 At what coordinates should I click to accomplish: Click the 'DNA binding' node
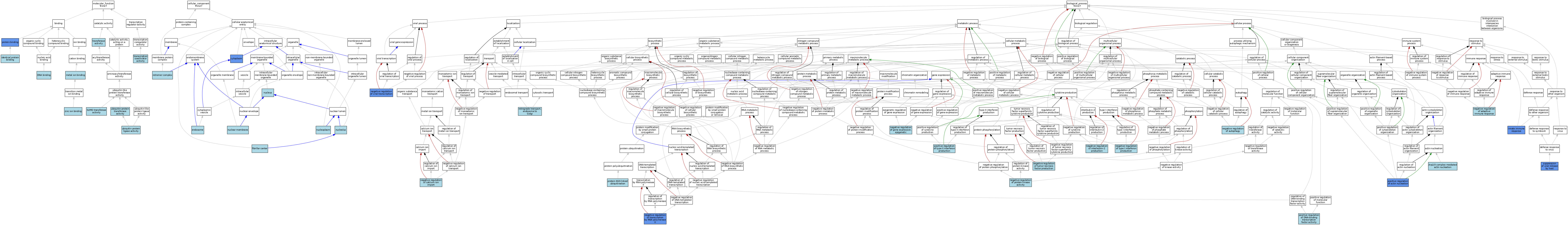[x=44, y=75]
